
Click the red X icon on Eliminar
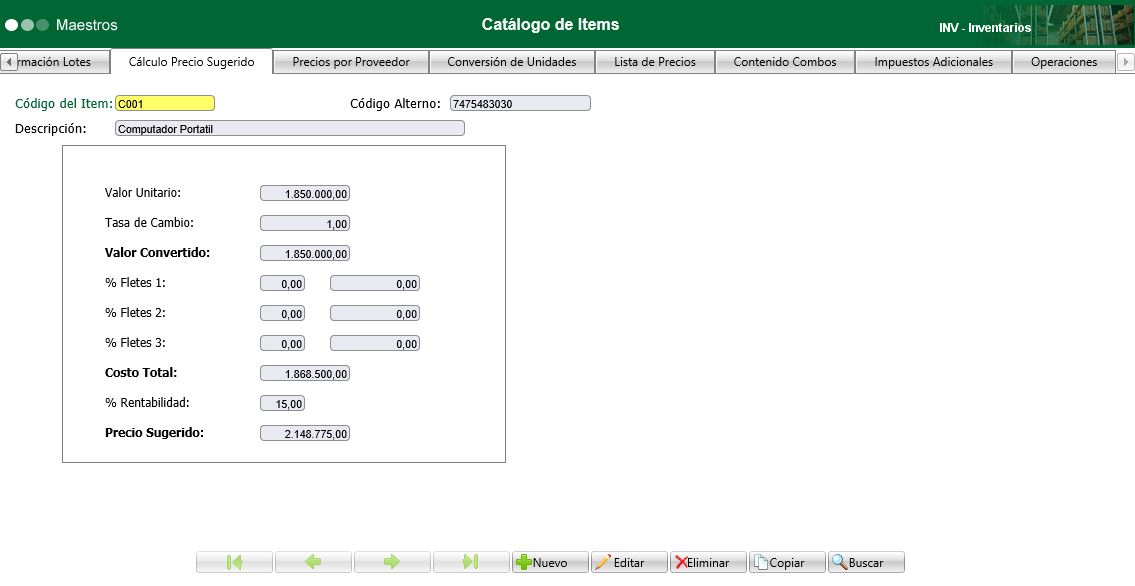[679, 561]
